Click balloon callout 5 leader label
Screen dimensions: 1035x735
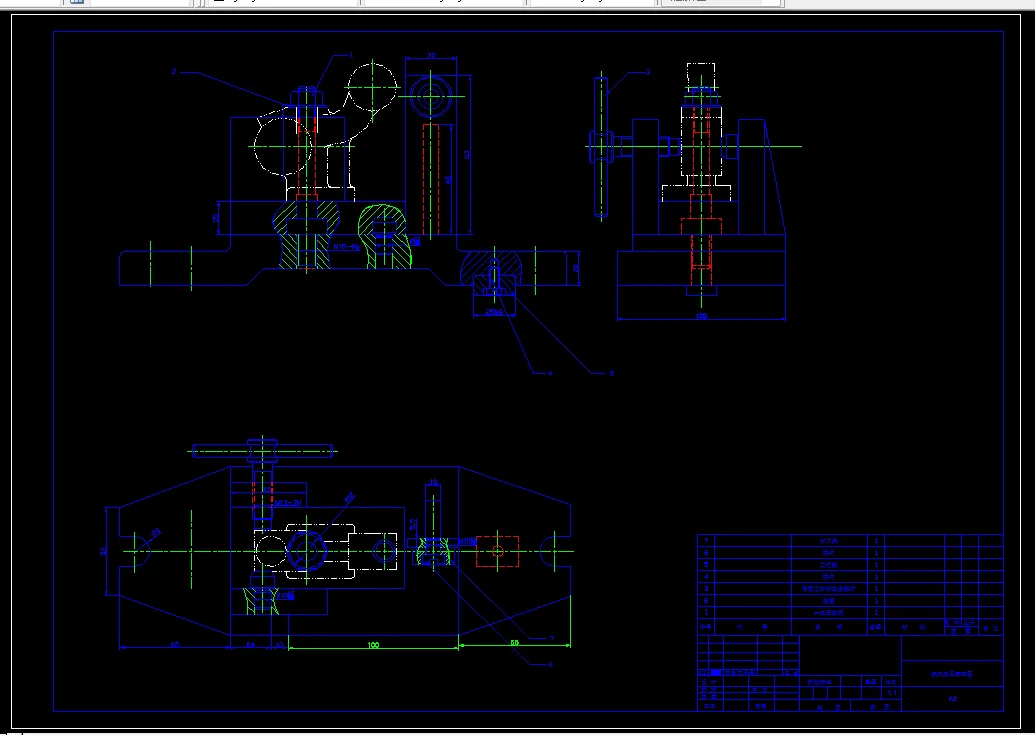coord(611,373)
